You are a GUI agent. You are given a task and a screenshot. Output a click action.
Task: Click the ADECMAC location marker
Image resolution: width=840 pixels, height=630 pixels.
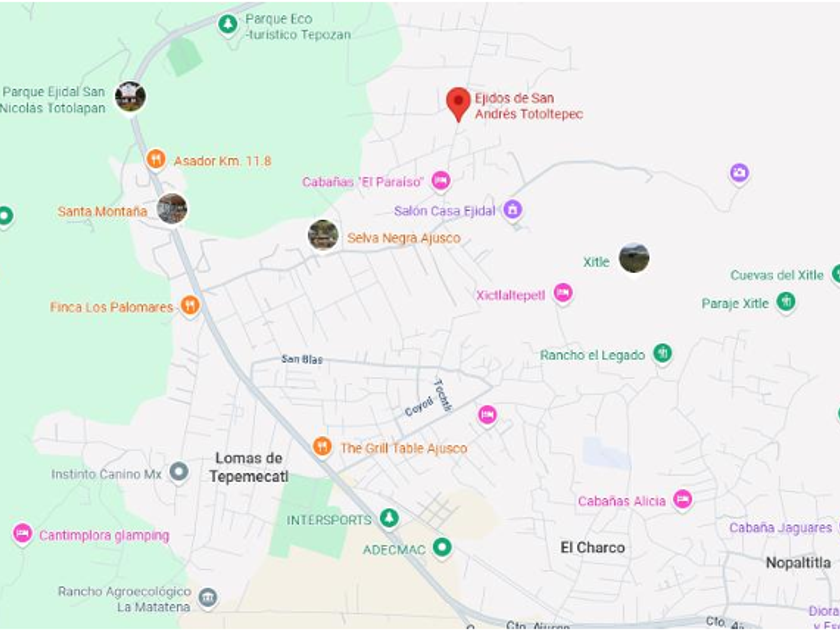[442, 548]
